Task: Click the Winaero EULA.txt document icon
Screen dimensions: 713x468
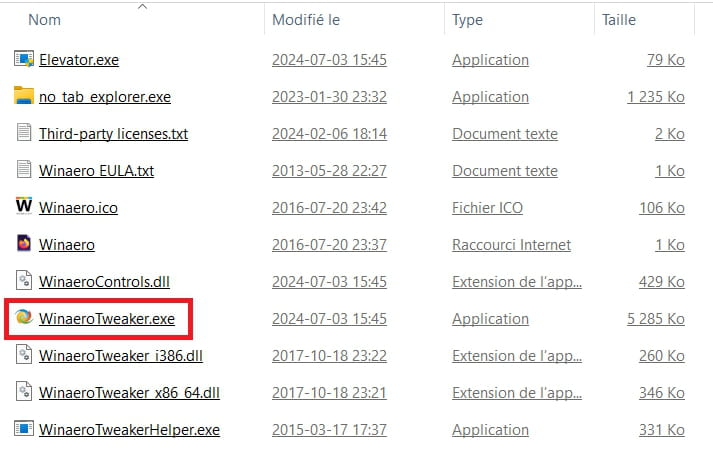Action: click(x=24, y=170)
